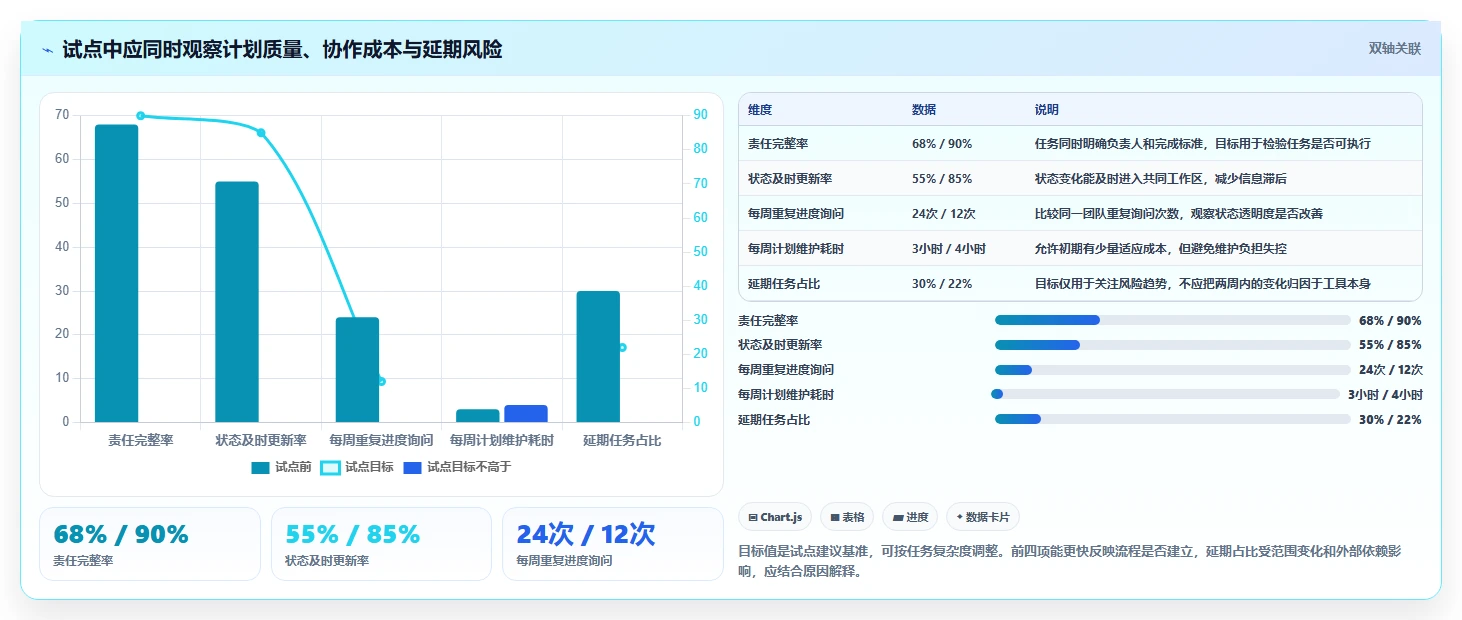Viewport: 1462px width, 620px height.
Task: Open the 55% / 85% 状态及时更新率 data card
Action: [381, 544]
